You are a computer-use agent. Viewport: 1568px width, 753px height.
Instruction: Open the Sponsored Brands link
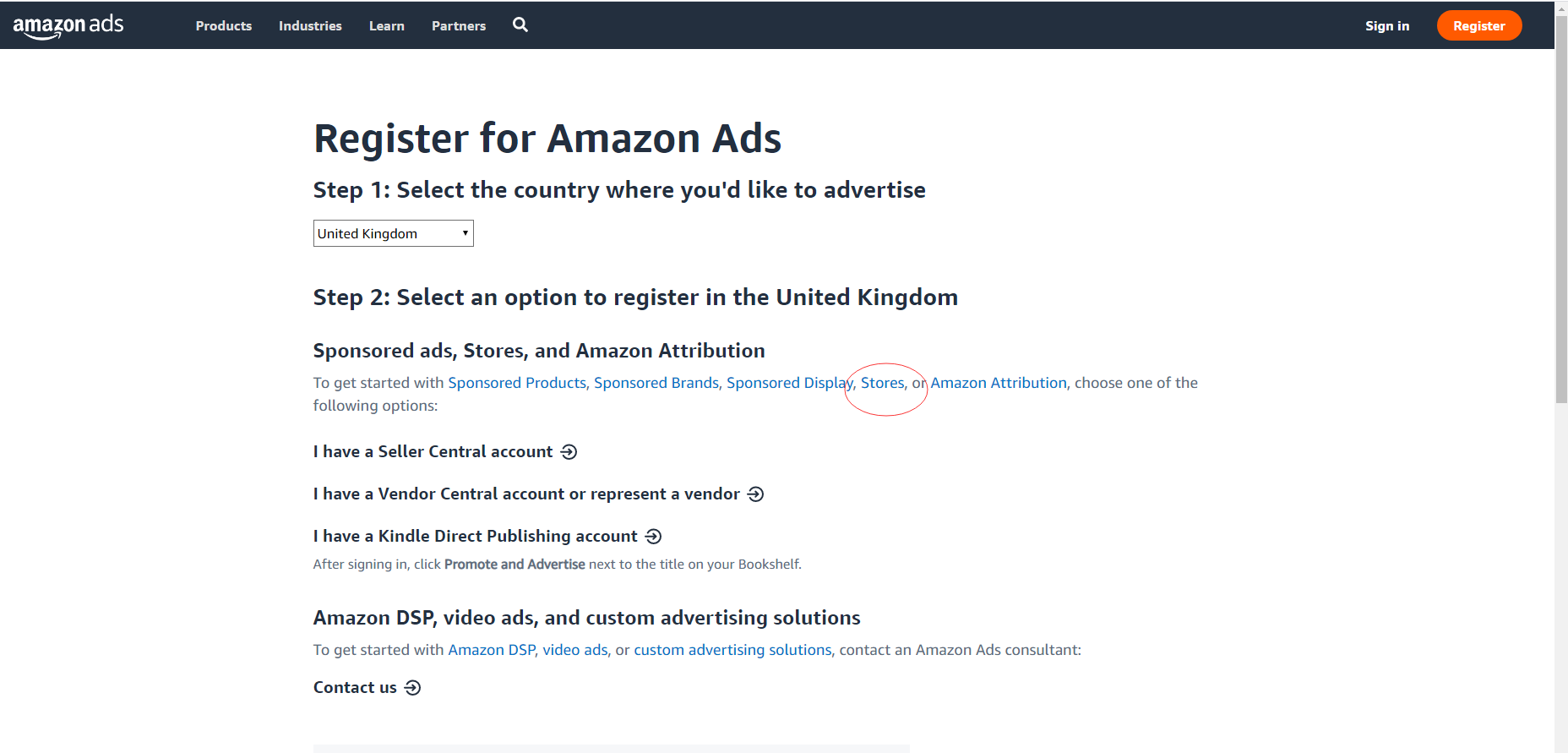[656, 383]
